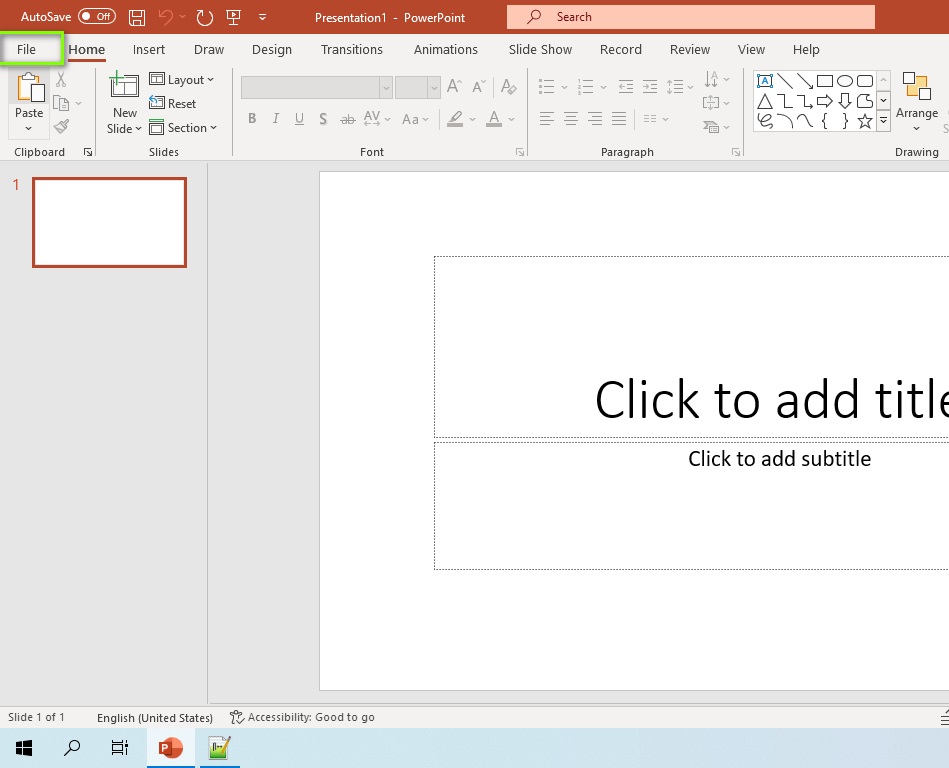This screenshot has width=949, height=768.
Task: Open the Paste options dropdown arrow
Action: pos(28,128)
